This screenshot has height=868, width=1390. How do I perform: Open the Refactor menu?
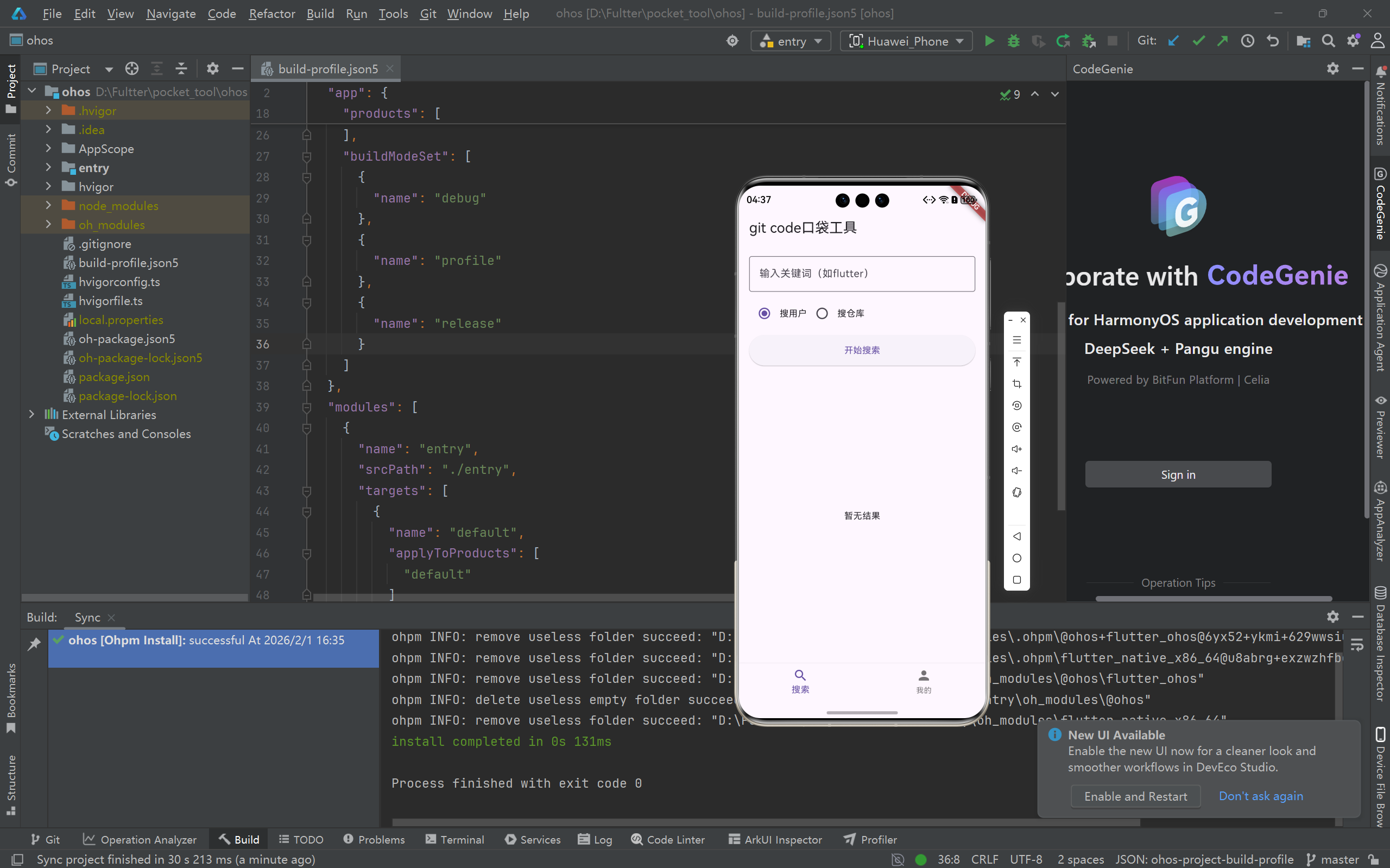point(271,13)
